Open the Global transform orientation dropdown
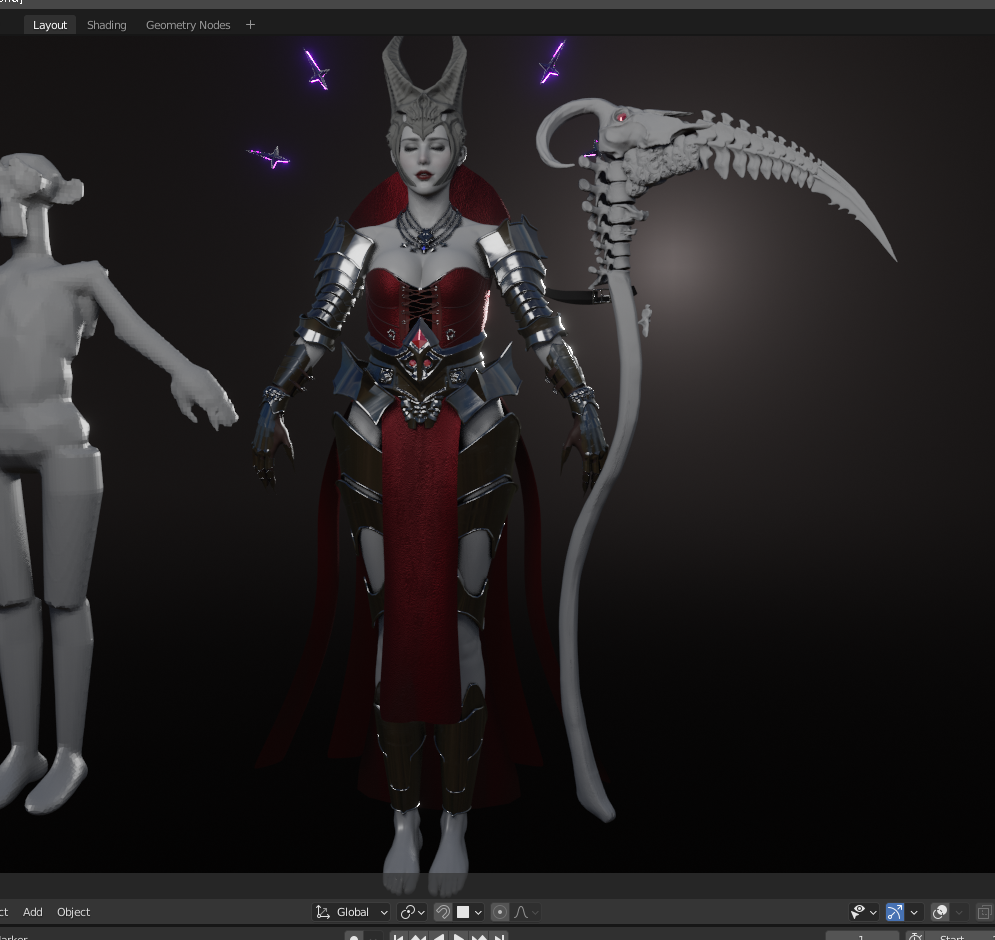 [x=352, y=912]
